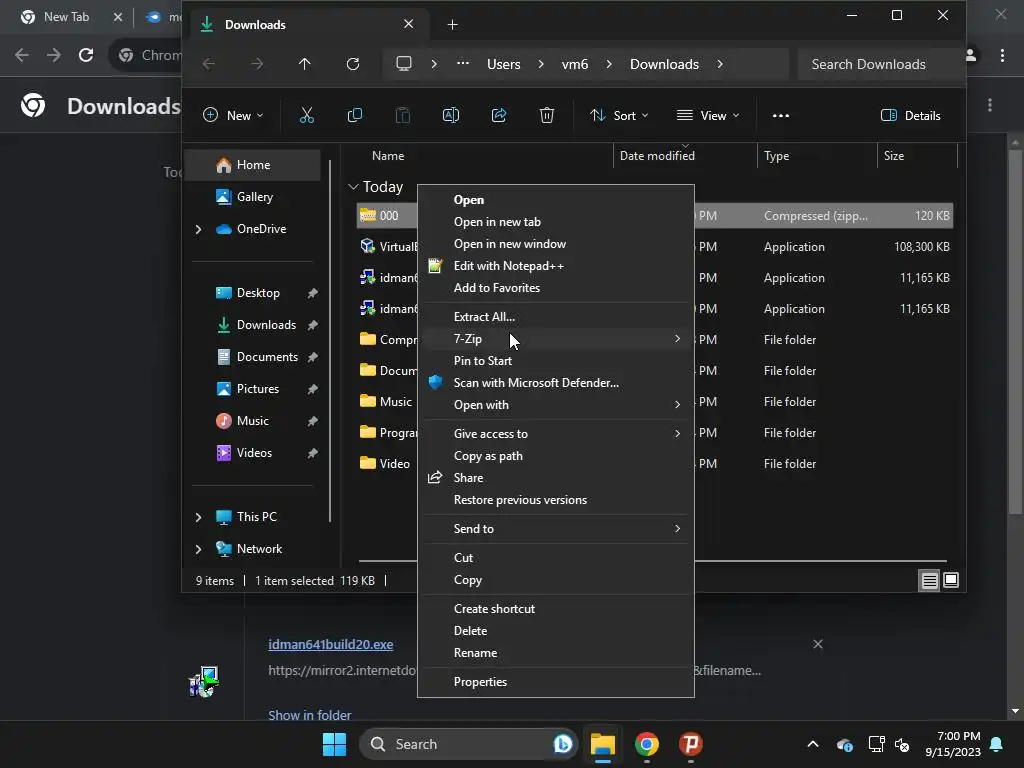Image resolution: width=1024 pixels, height=768 pixels.
Task: Open File Explorer from taskbar
Action: coord(602,744)
